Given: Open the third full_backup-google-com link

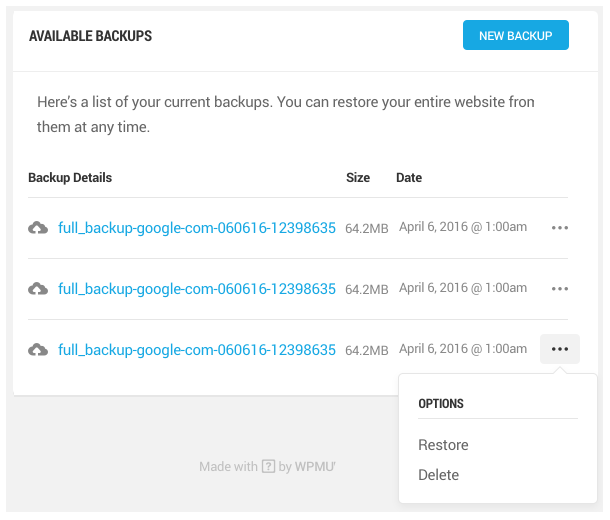Looking at the screenshot, I should [x=197, y=350].
